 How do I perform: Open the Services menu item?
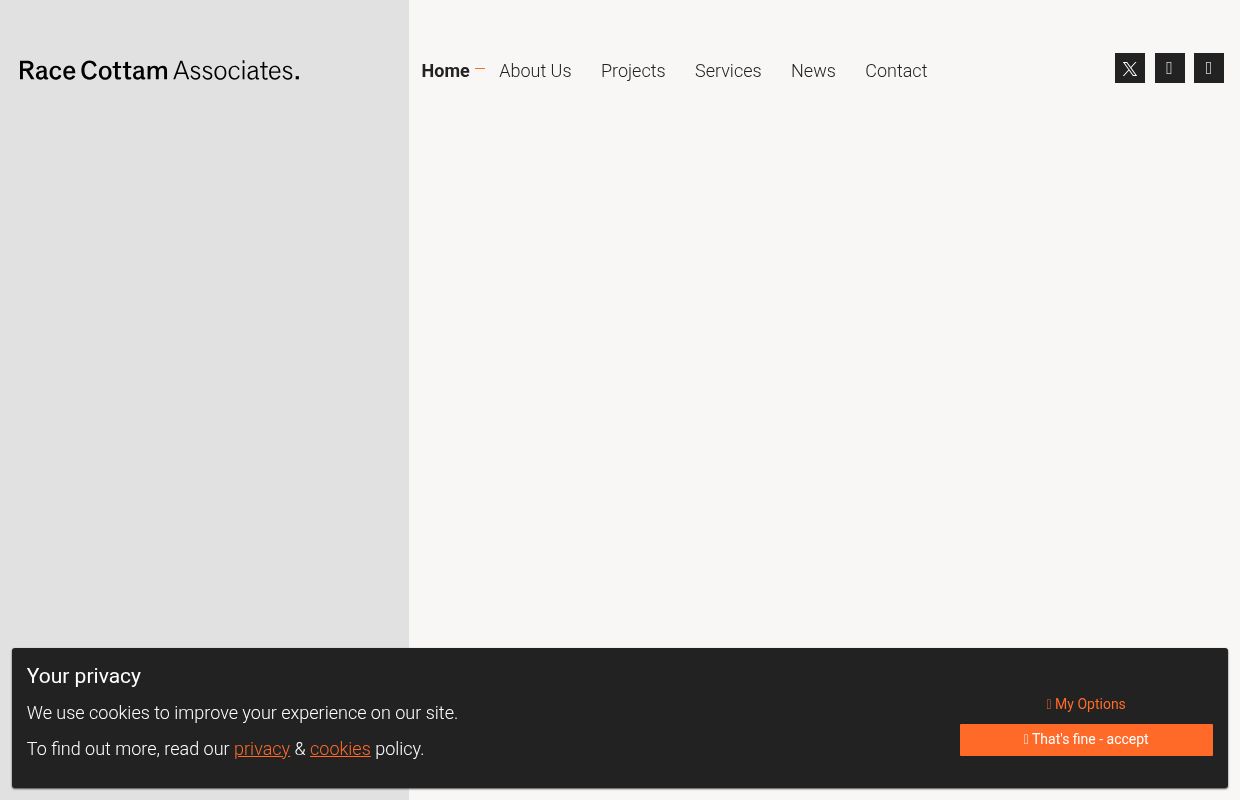click(x=728, y=71)
